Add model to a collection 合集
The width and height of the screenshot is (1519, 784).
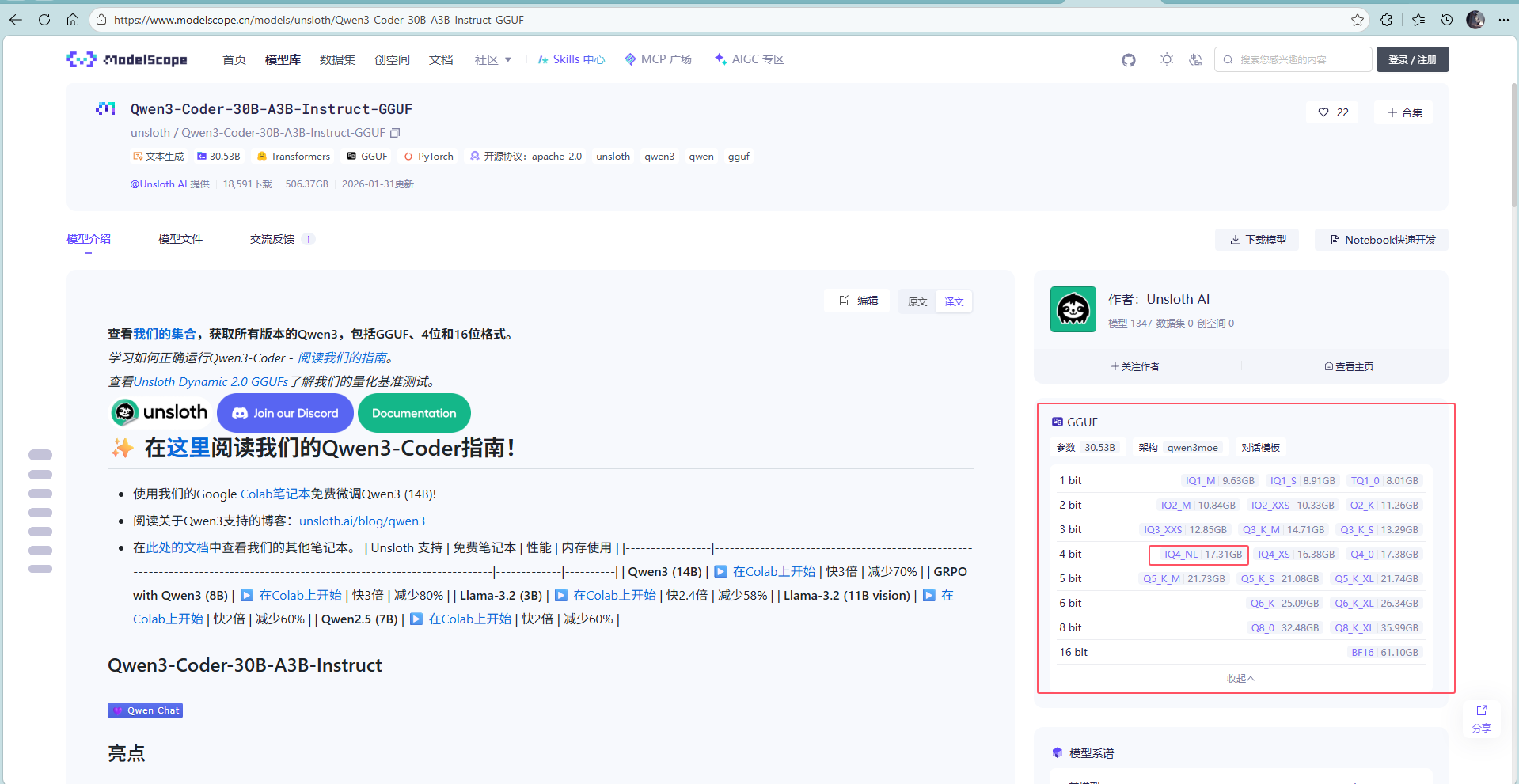tap(1404, 112)
